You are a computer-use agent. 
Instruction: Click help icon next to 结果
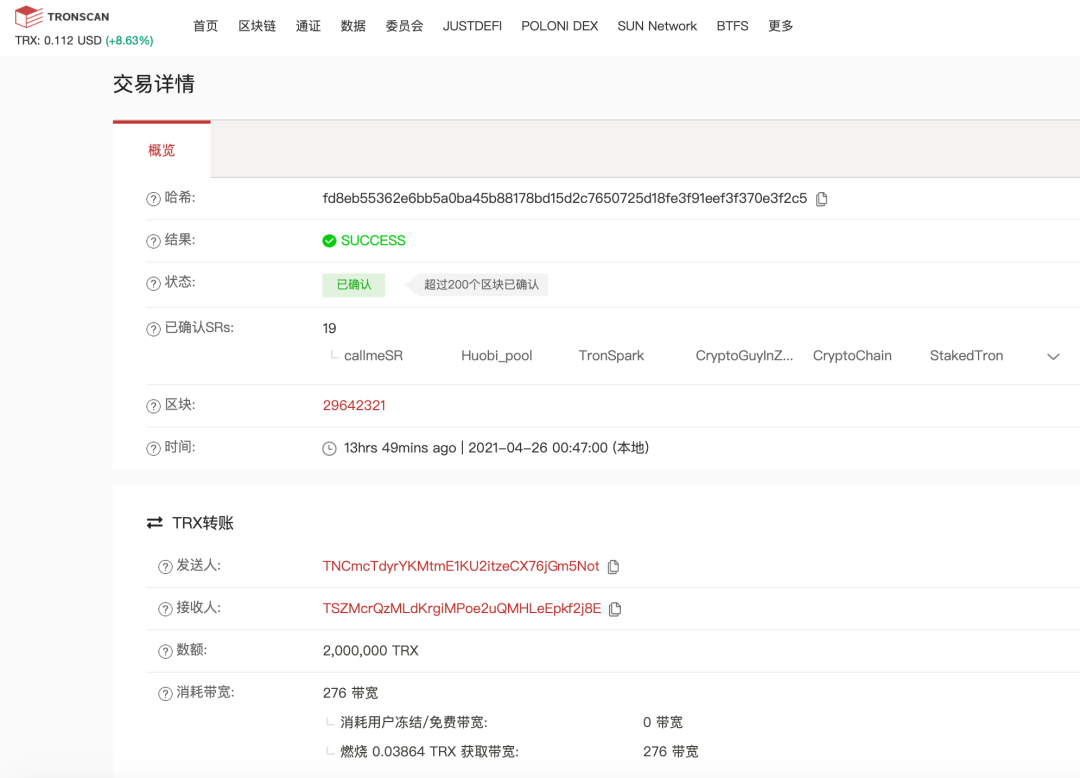pyautogui.click(x=153, y=241)
